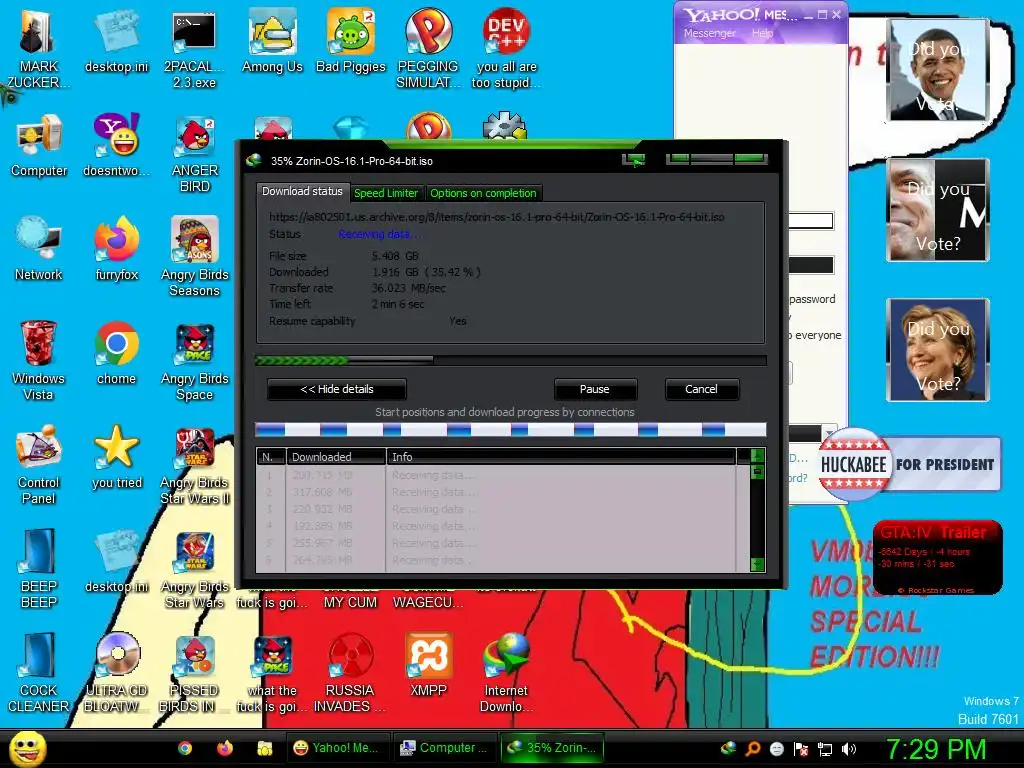Viewport: 1024px width, 768px height.
Task: Open the Control Panel desktop icon
Action: pos(39,464)
